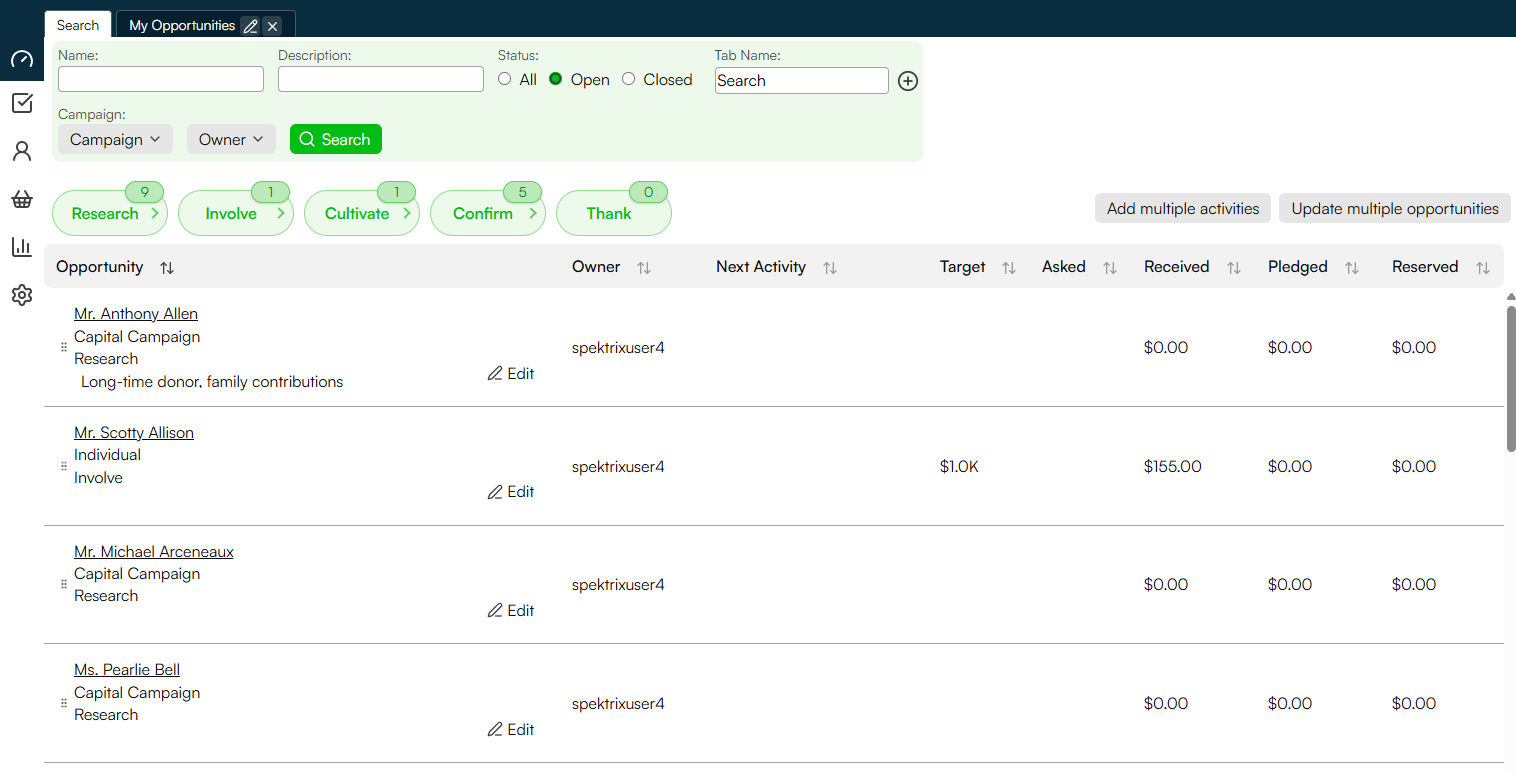Screen dimensions: 1516x772
Task: Open the tasks checklist icon in sidebar
Action: (22, 103)
